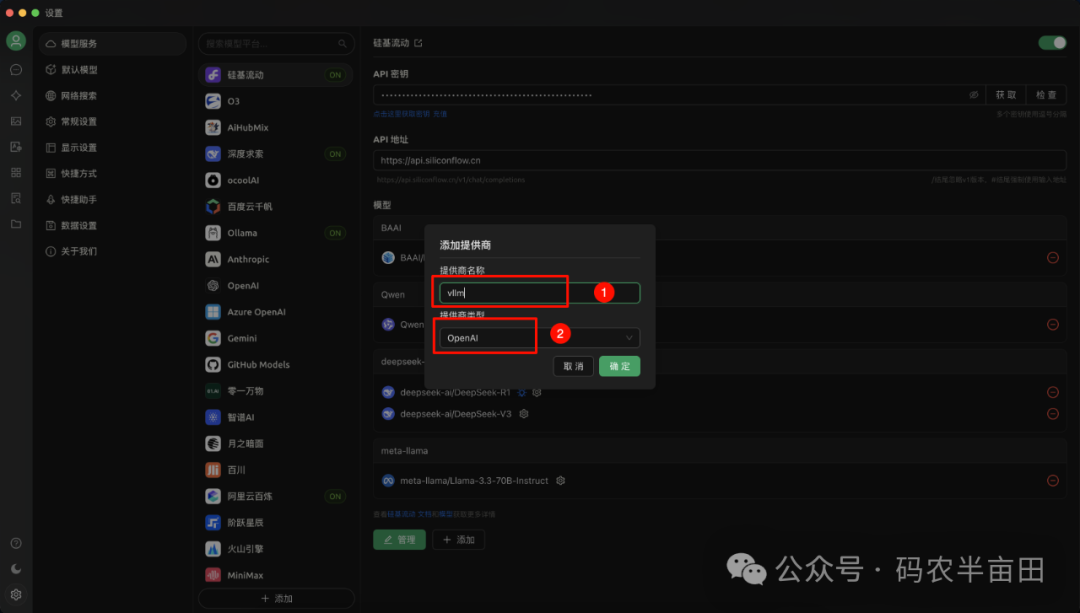Viewport: 1080px width, 613px height.
Task: Open 模型服务 settings menu
Action: [x=112, y=43]
